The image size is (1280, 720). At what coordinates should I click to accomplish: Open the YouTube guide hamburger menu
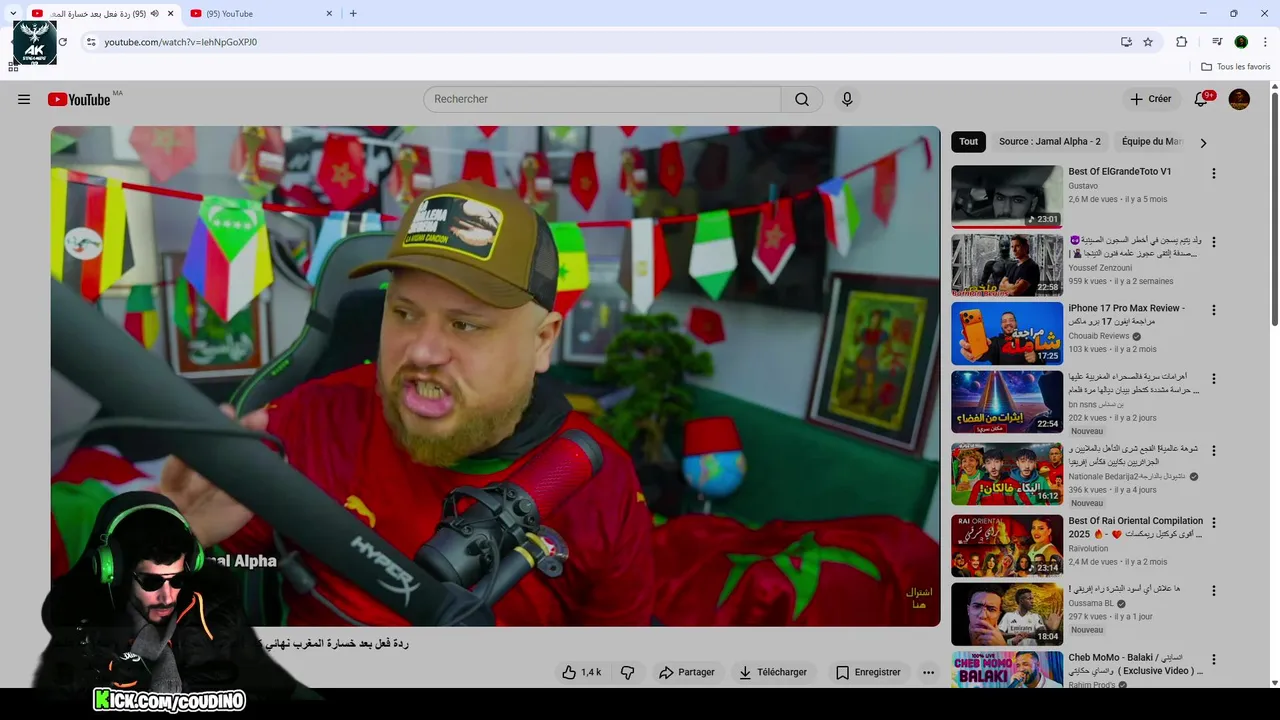click(x=24, y=99)
